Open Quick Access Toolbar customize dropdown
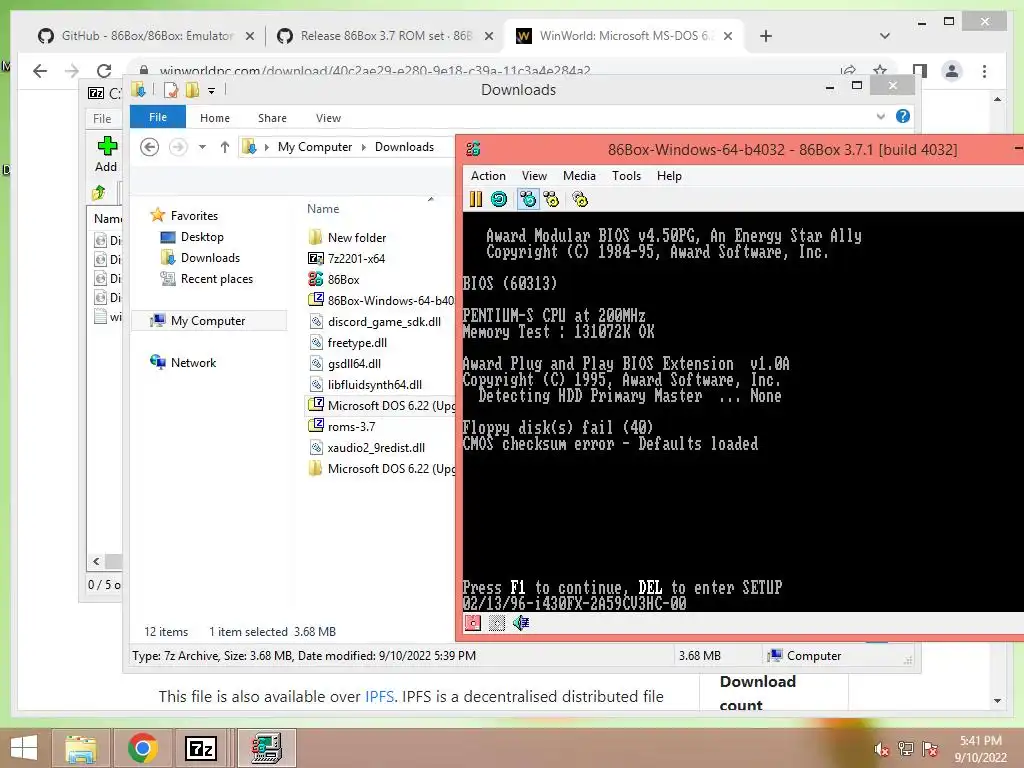 pos(211,91)
